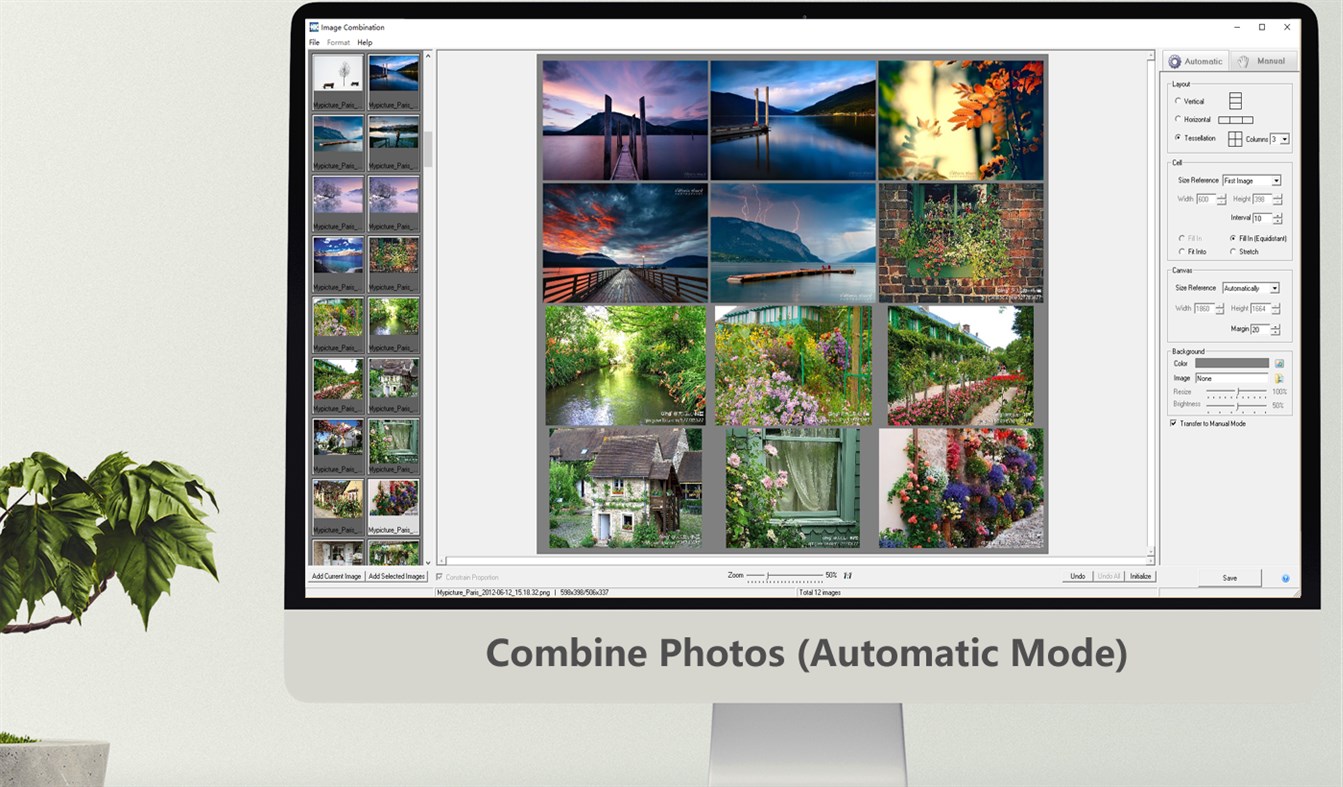
Task: Open the Cell Size Reference dropdown showing First Image
Action: click(x=1251, y=180)
